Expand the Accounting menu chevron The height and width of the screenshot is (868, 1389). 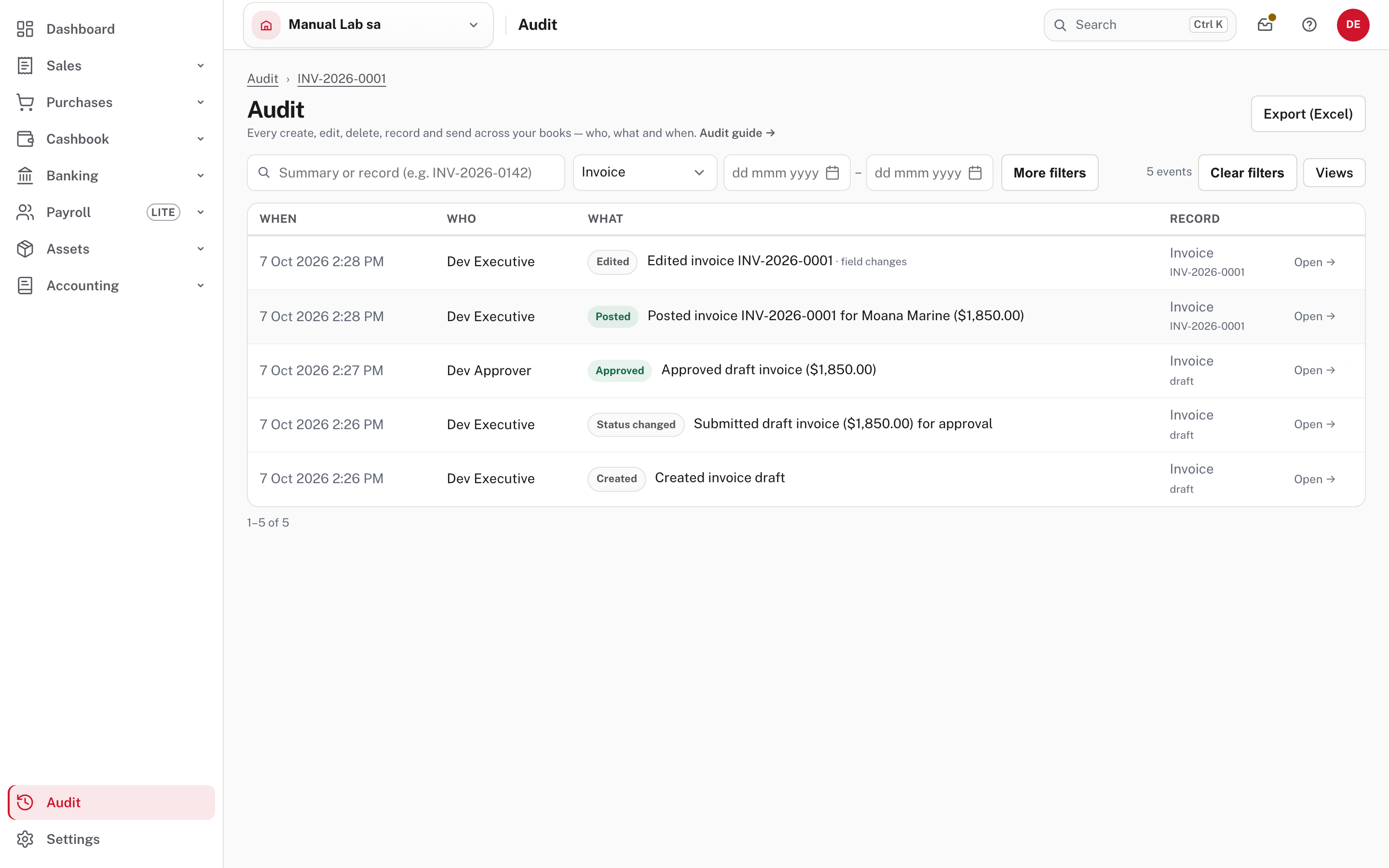point(201,285)
